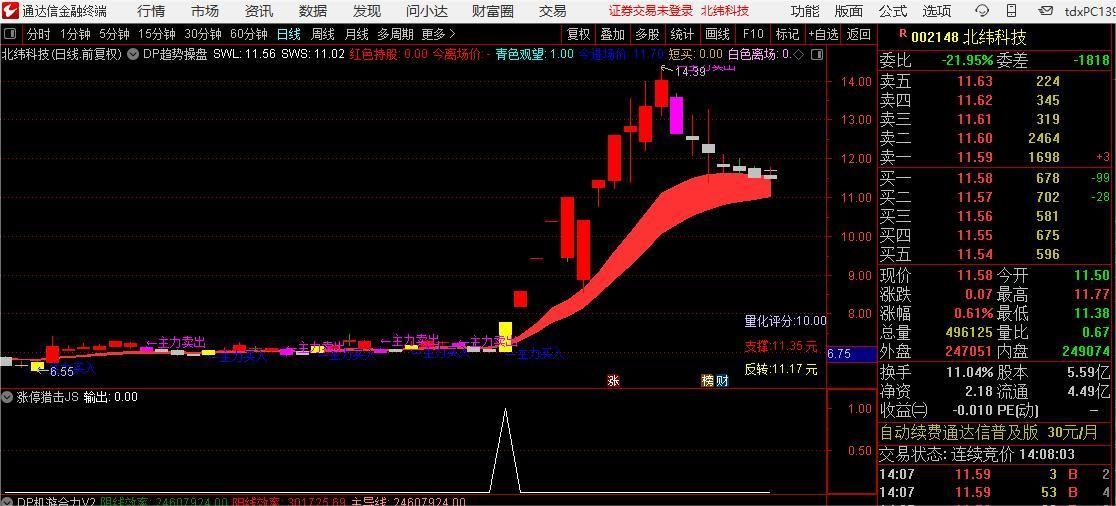The width and height of the screenshot is (1116, 506).
Task: Expand the 涨停猎击JS indicator dropdown arrow
Action: click(x=9, y=397)
